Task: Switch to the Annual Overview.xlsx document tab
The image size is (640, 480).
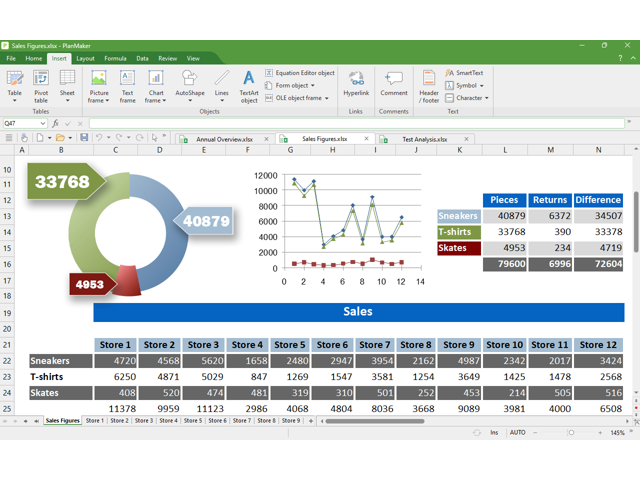Action: (x=224, y=139)
